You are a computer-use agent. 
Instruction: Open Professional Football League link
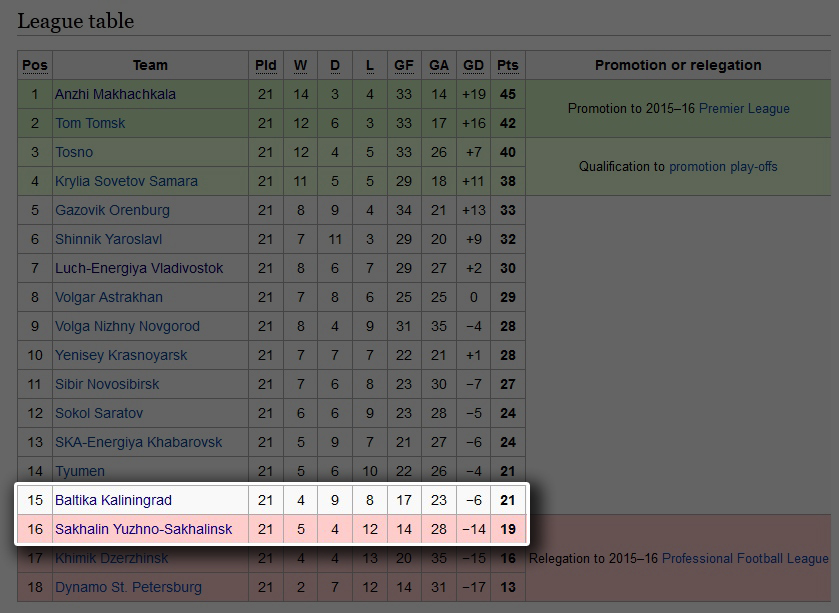coord(745,558)
